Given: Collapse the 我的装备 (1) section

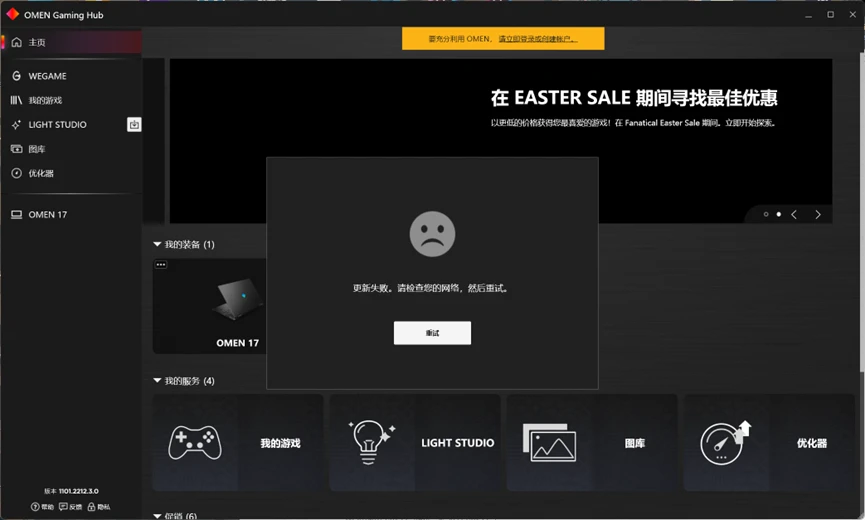Looking at the screenshot, I should [157, 244].
